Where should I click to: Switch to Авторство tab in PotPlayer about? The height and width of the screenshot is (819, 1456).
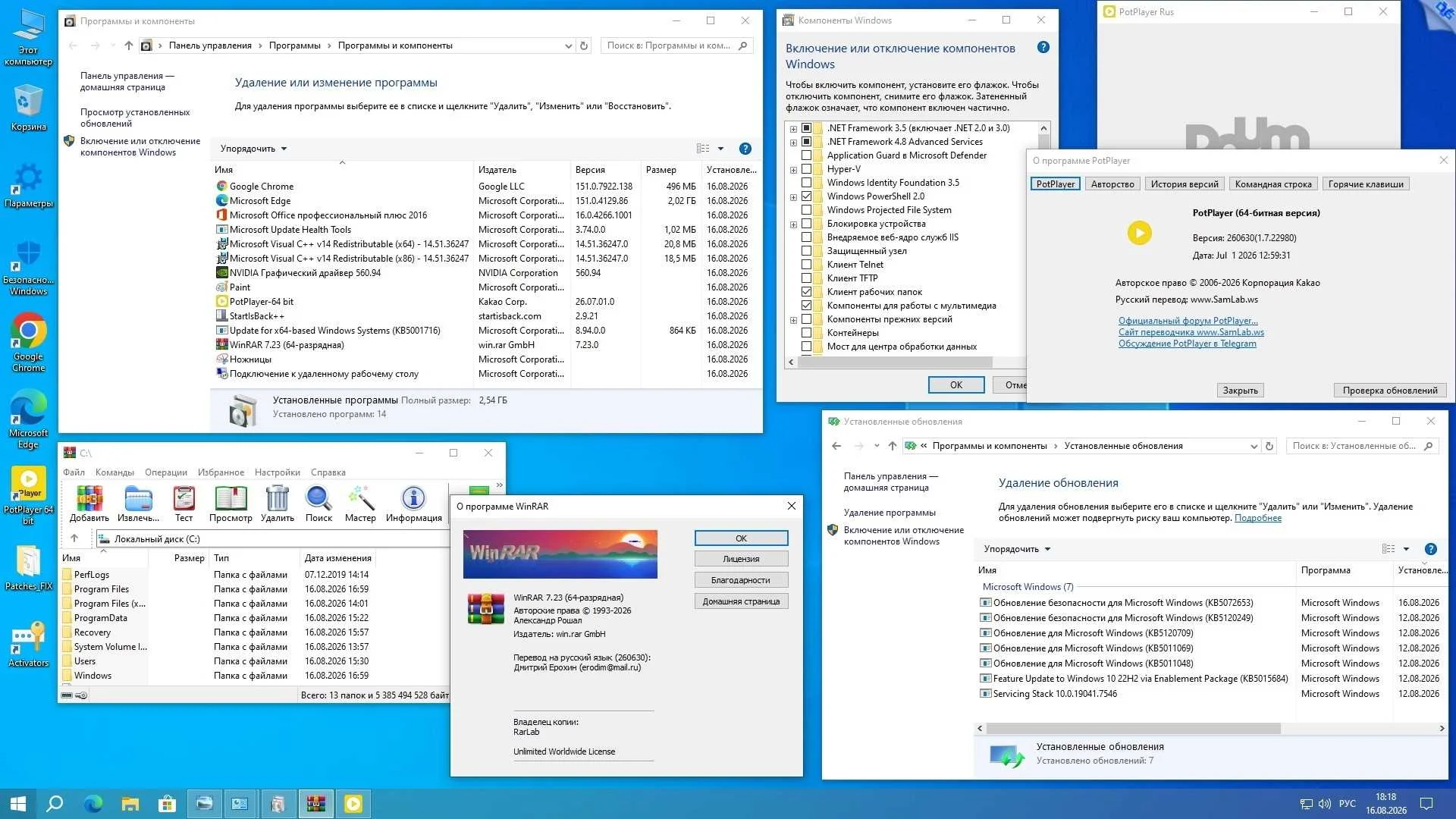[1112, 184]
